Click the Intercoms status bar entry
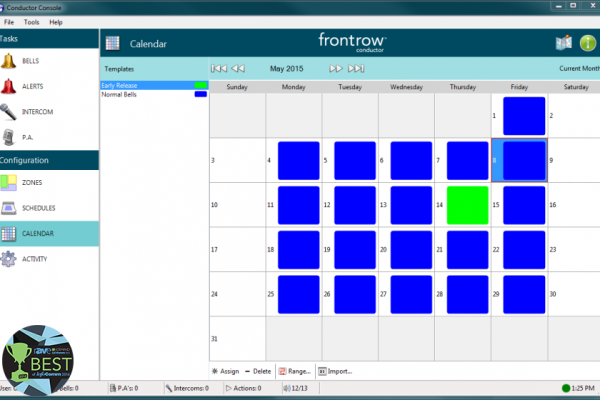 pyautogui.click(x=187, y=388)
